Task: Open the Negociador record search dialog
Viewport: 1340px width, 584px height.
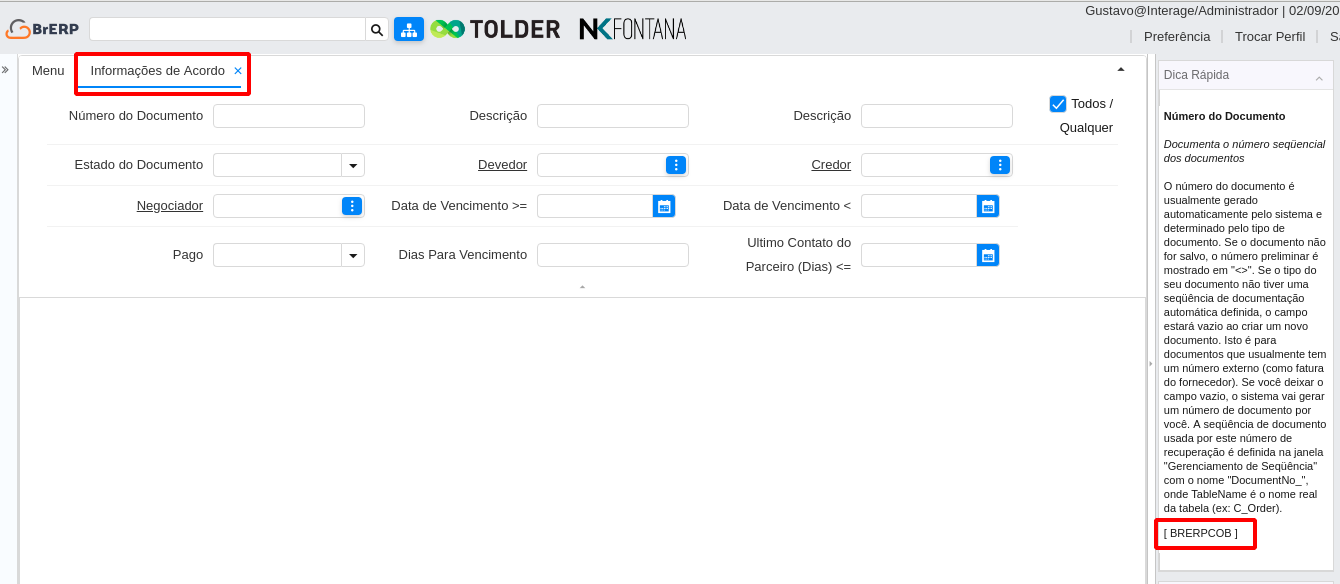Action: (x=353, y=205)
